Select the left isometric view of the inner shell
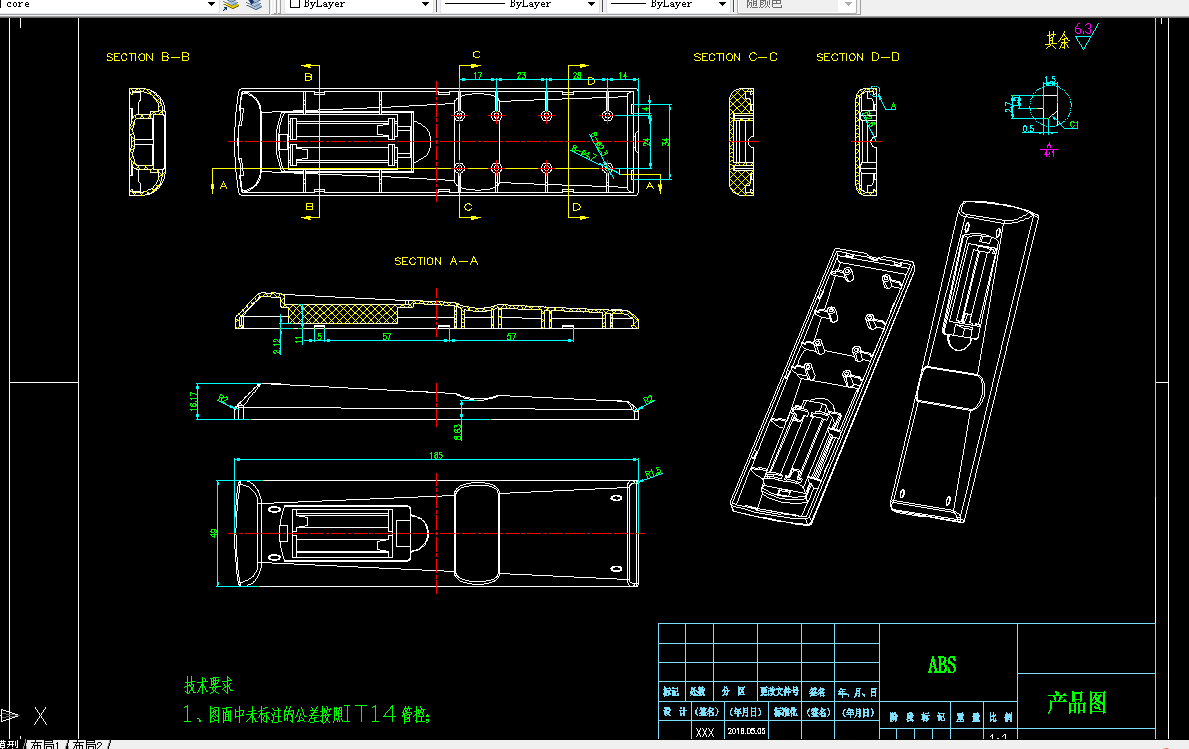 point(822,387)
